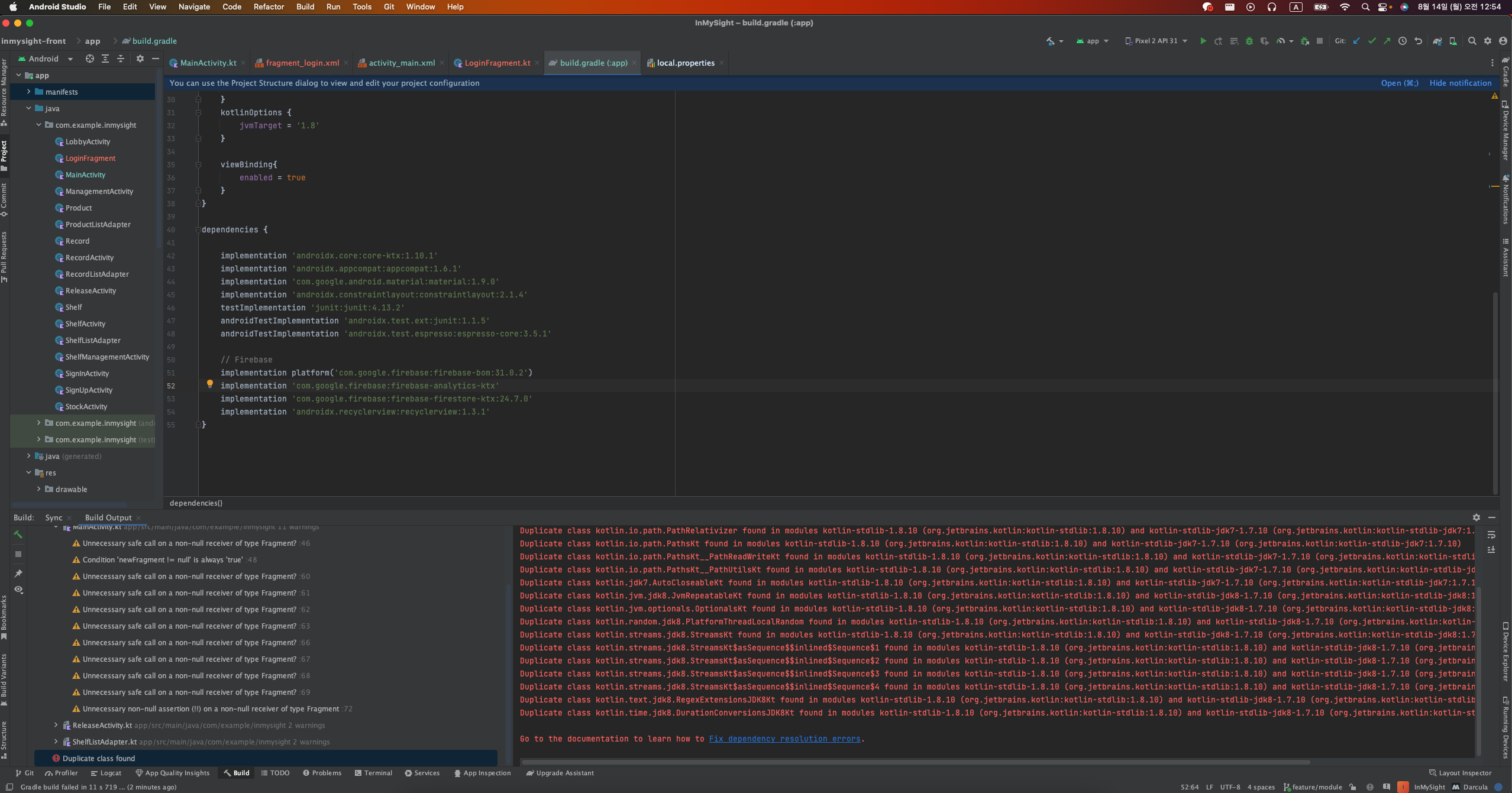
Task: Expand the manifests folder
Action: 28,92
